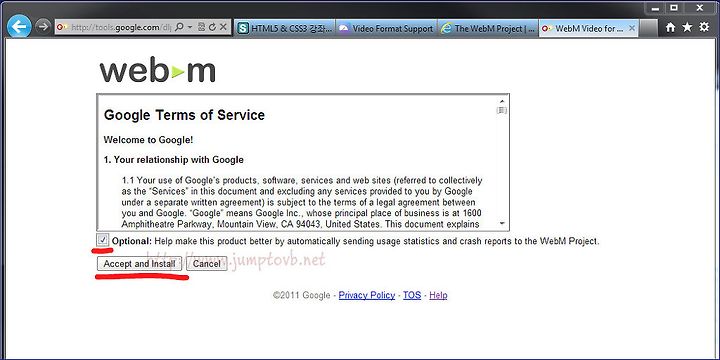Click the Cancel button
This screenshot has height=360, width=720.
(x=207, y=264)
